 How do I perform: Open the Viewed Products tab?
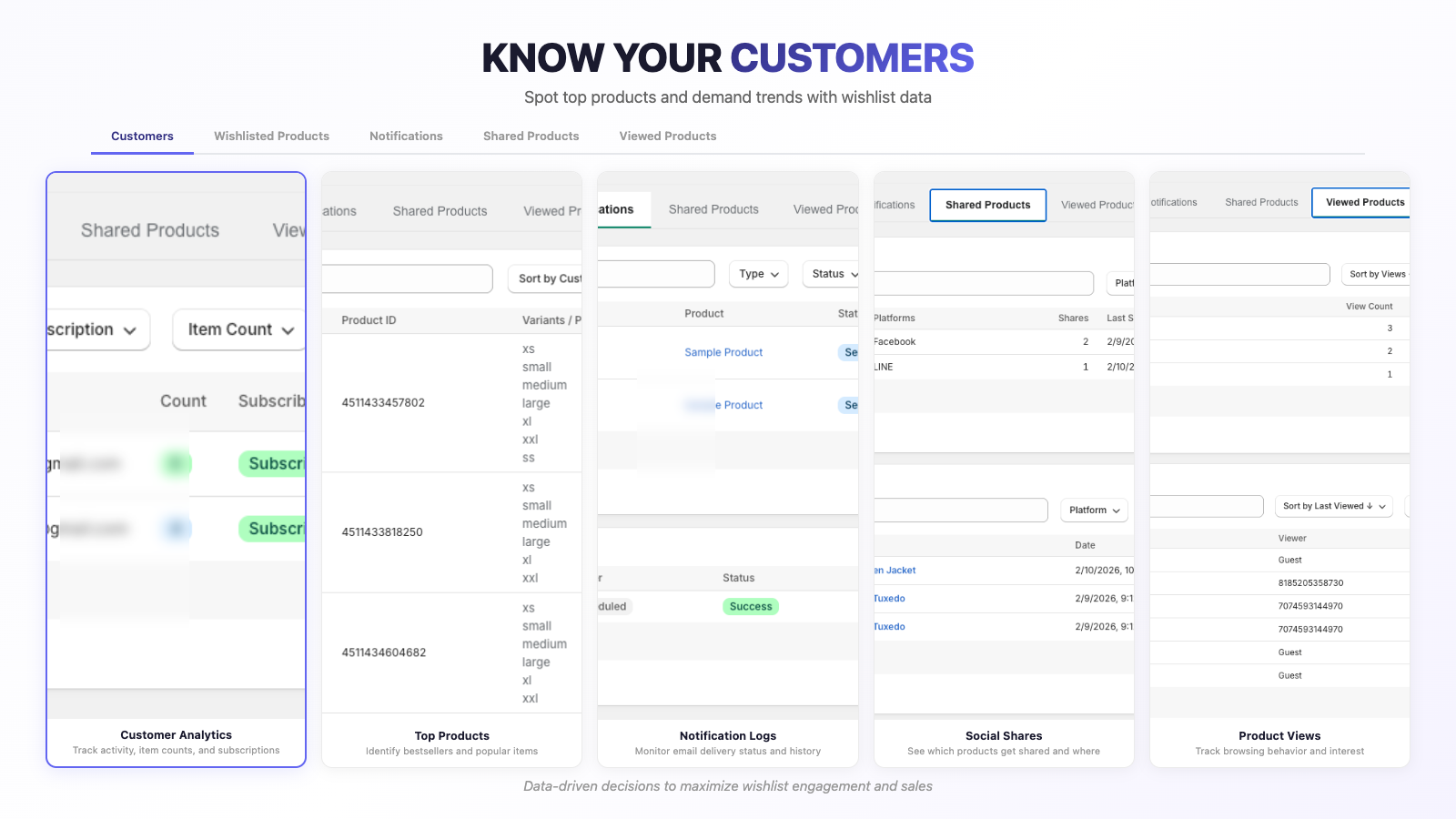tap(667, 136)
